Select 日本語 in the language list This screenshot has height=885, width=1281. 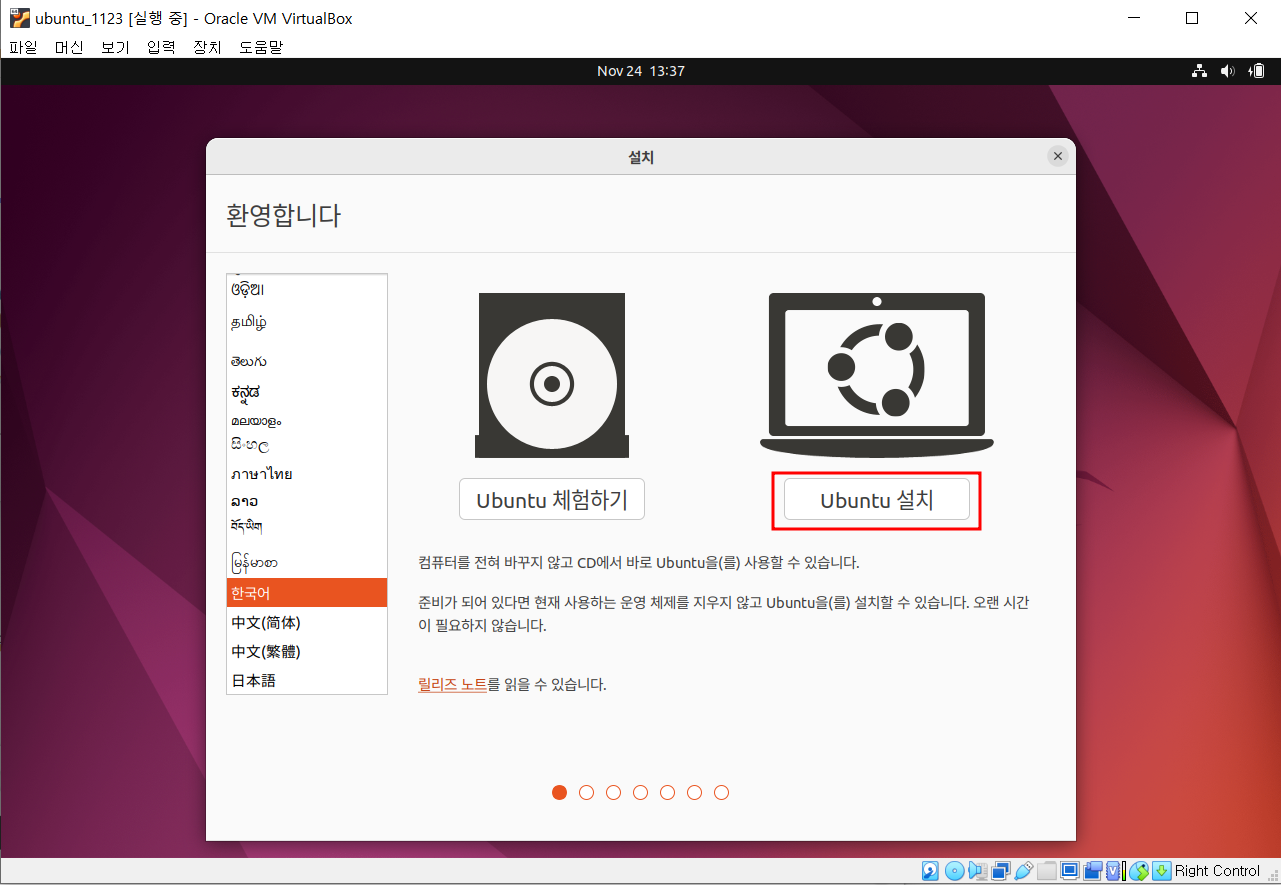coord(307,680)
